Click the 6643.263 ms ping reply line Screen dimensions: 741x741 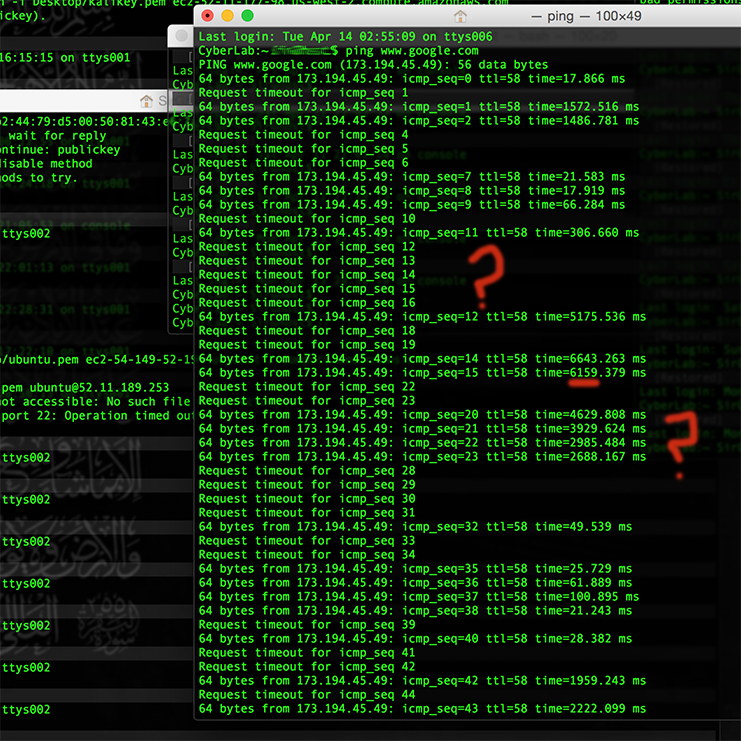[x=422, y=358]
